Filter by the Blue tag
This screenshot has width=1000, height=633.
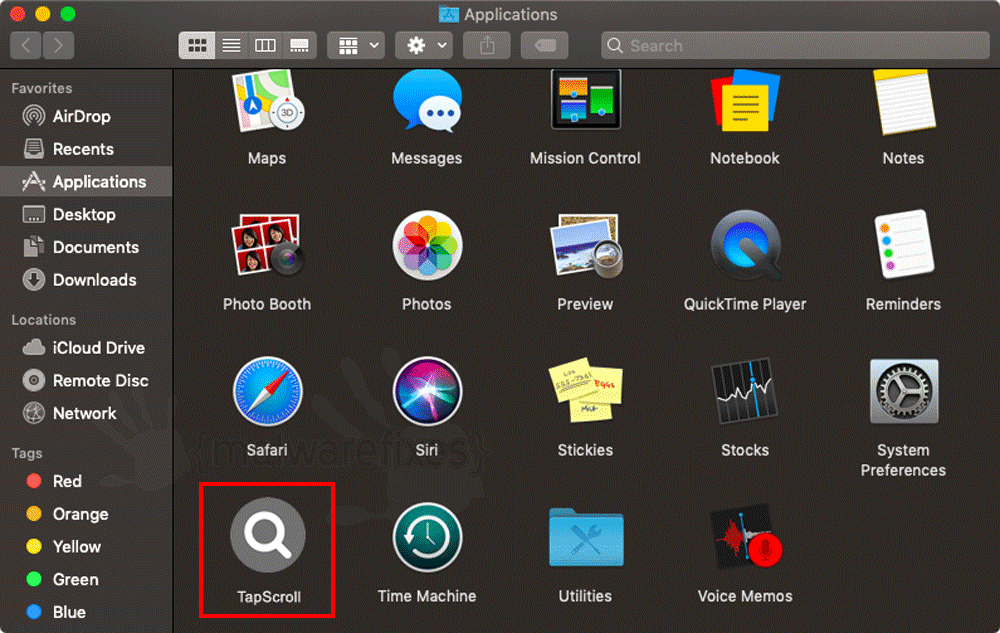(x=86, y=612)
